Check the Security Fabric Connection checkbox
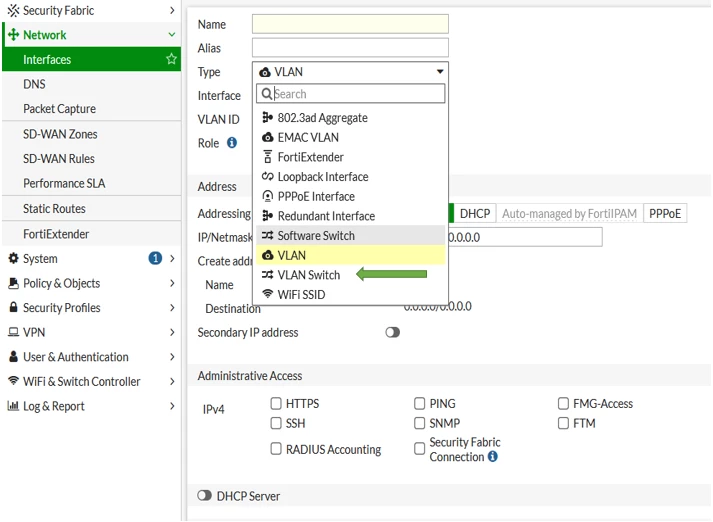Viewport: 713px width, 522px height. tap(420, 449)
